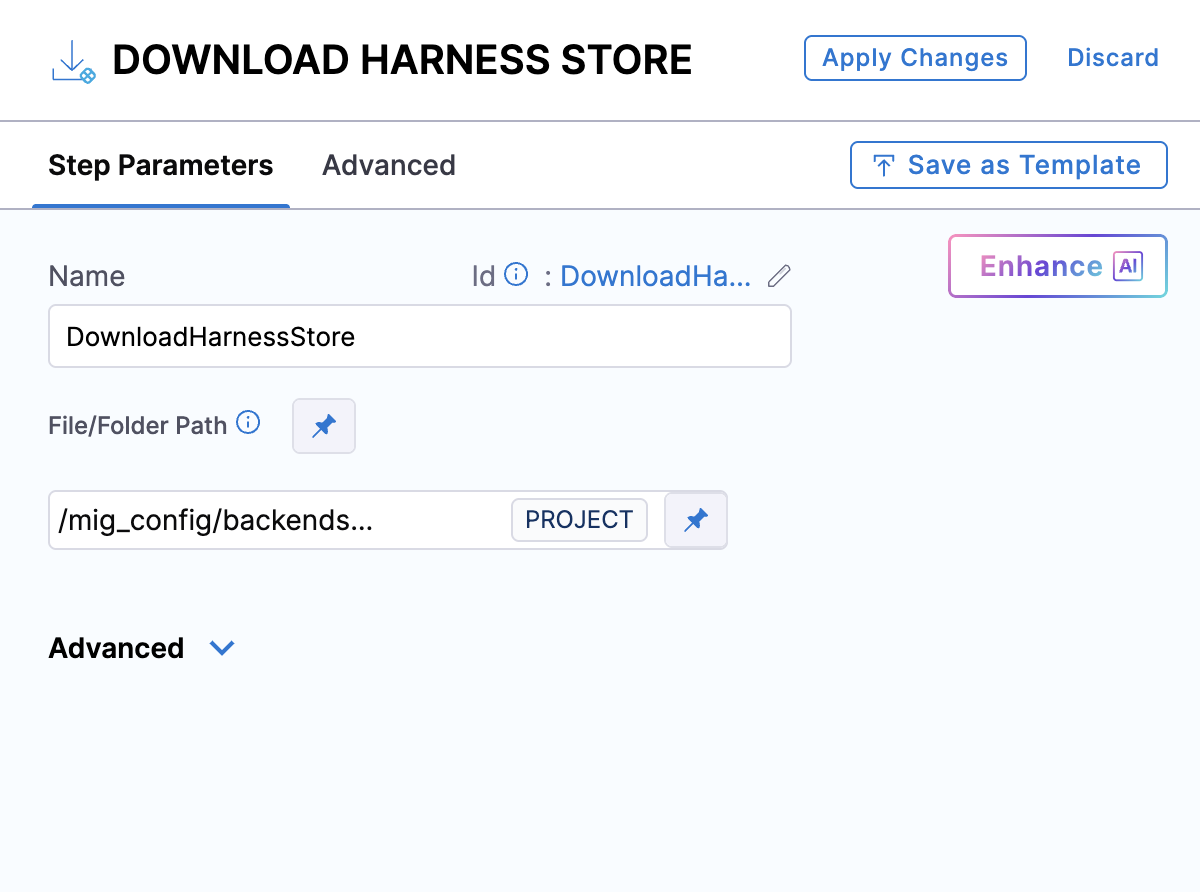The height and width of the screenshot is (892, 1200).
Task: Click the upload arrow icon in Save as Template
Action: click(x=883, y=166)
